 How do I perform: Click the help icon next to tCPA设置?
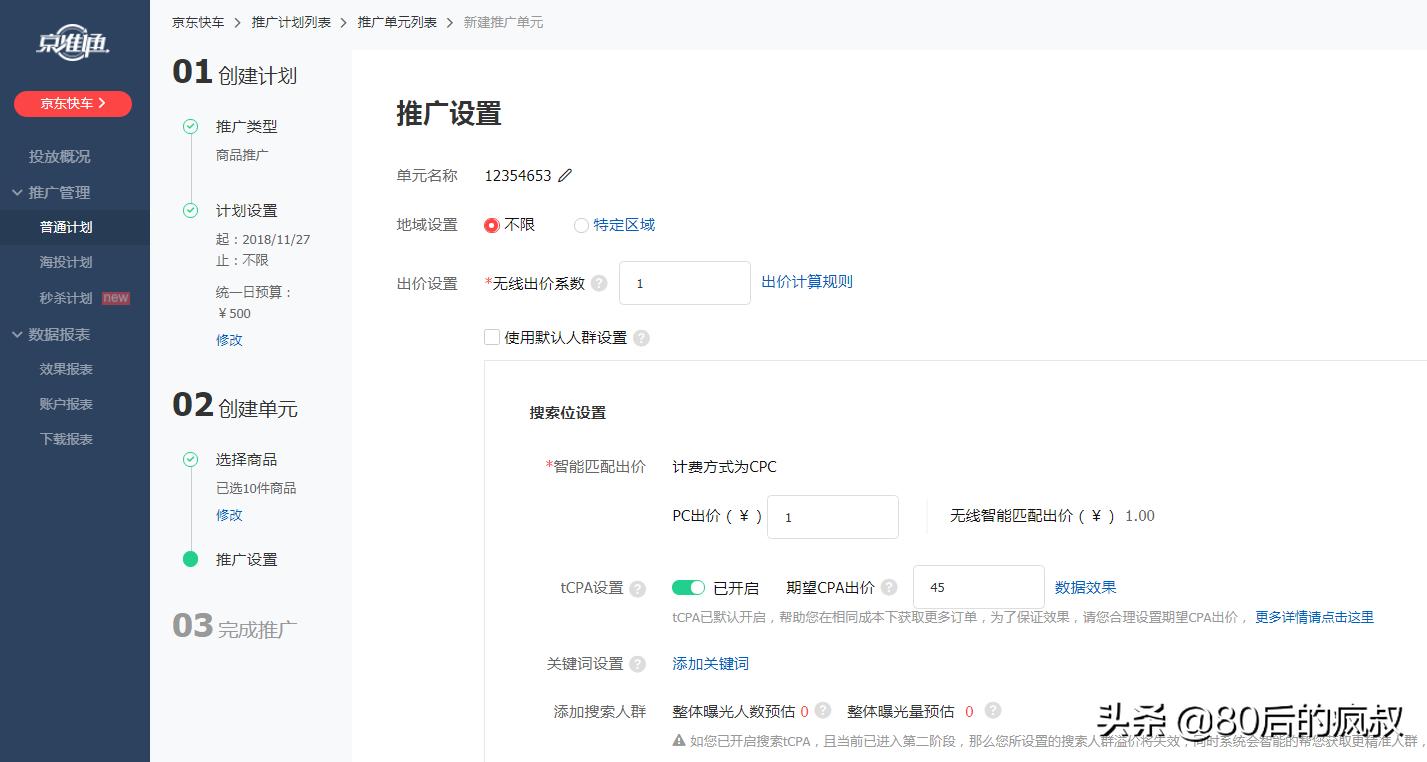click(637, 588)
